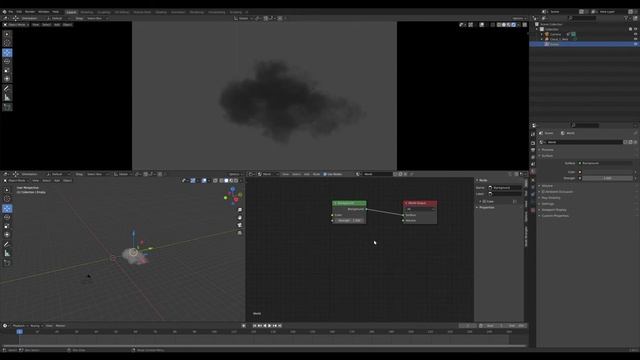The height and width of the screenshot is (360, 640).
Task: Open the Object Mode dropdown in the bottom viewport
Action: tap(16, 180)
